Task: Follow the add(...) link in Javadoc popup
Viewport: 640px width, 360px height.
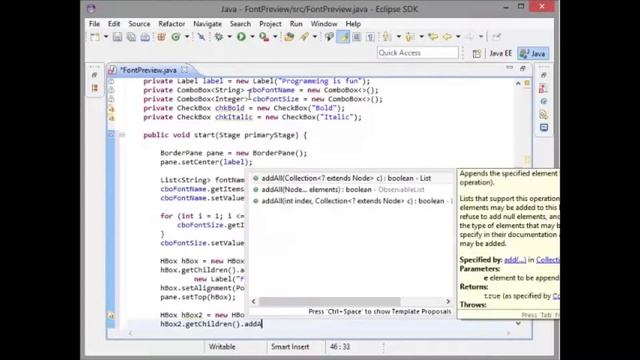Action: click(x=515, y=260)
